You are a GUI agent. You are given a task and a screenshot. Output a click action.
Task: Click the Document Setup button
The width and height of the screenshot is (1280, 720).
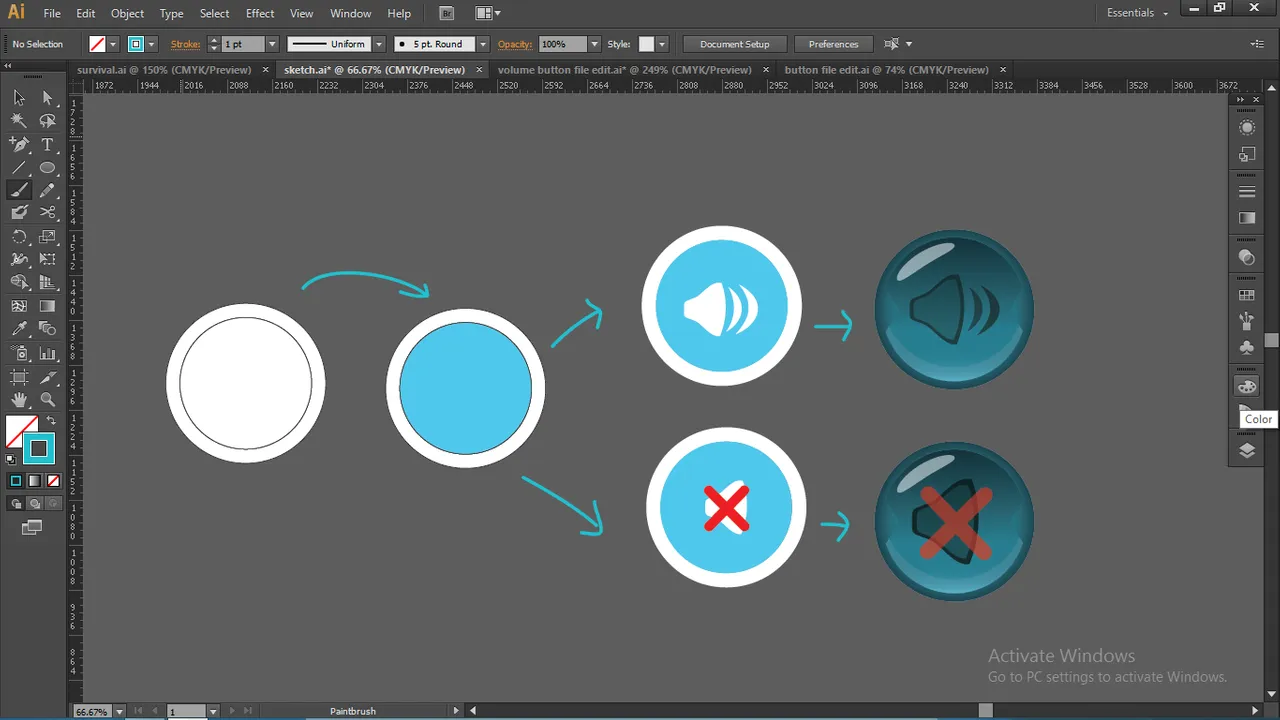735,44
